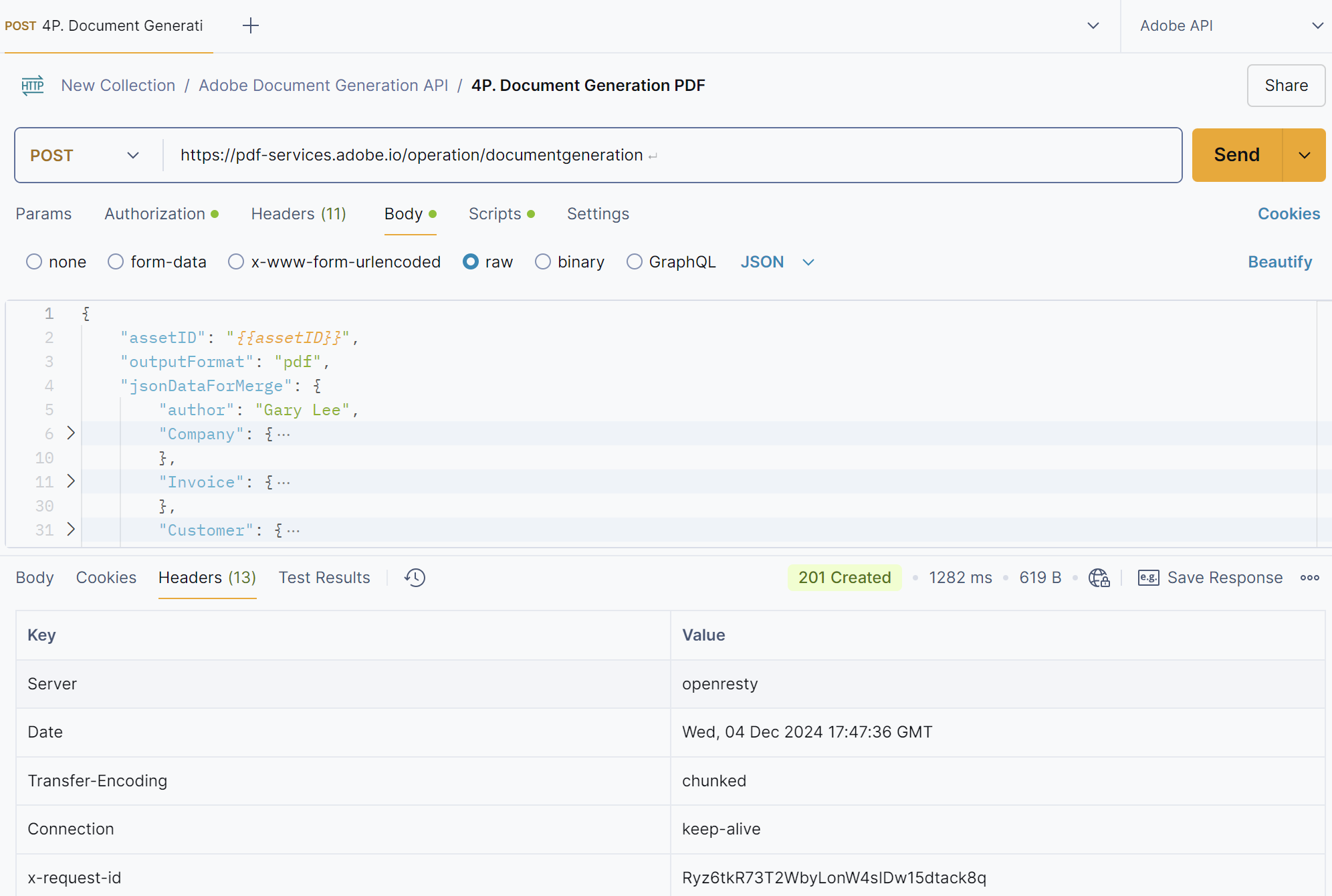1332x896 pixels.
Task: Switch to the Authorization tab
Action: [155, 213]
